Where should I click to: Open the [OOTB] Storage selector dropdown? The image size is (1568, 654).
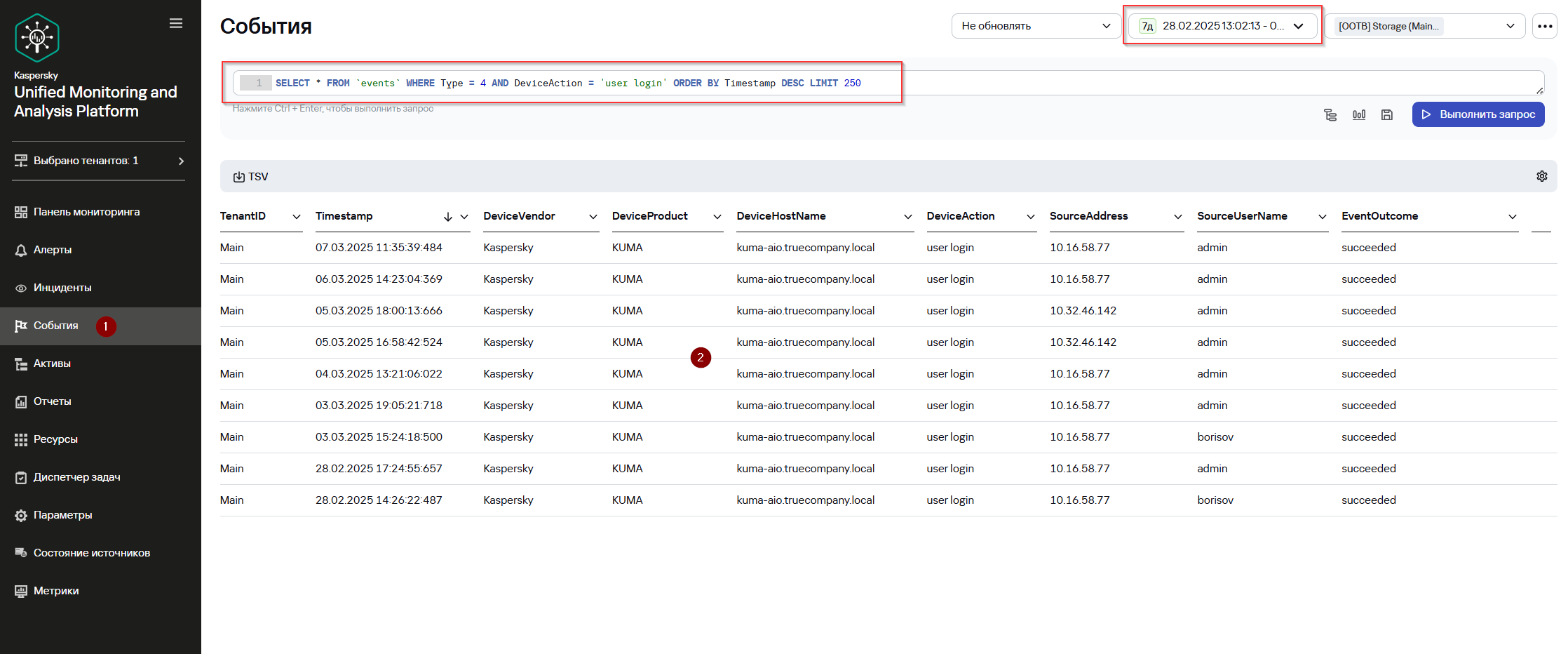click(1424, 26)
